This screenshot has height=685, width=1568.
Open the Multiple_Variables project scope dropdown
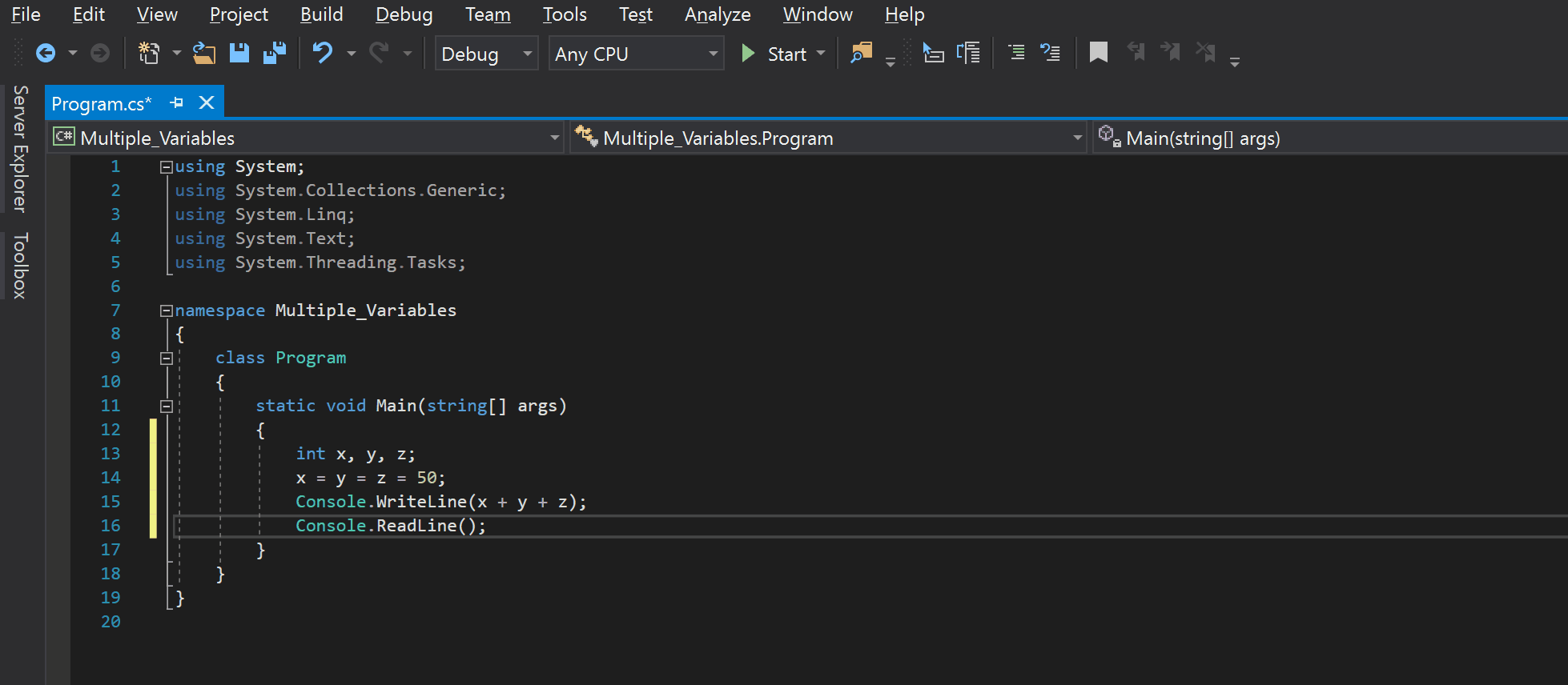tap(306, 138)
